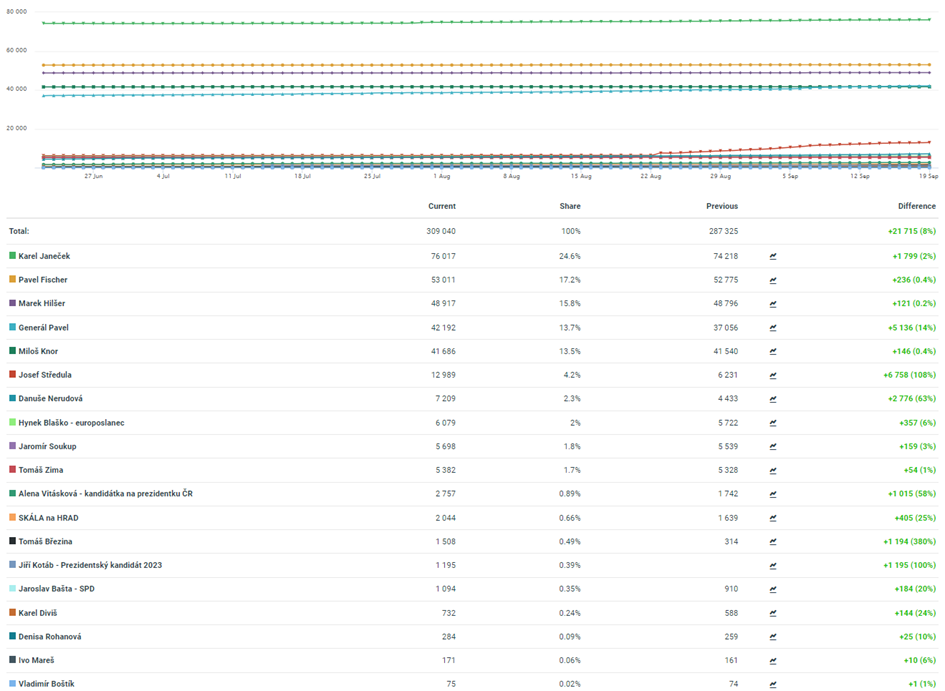This screenshot has height=691, width=945.
Task: Open Generál Pavel's trend chart icon
Action: pos(773,328)
